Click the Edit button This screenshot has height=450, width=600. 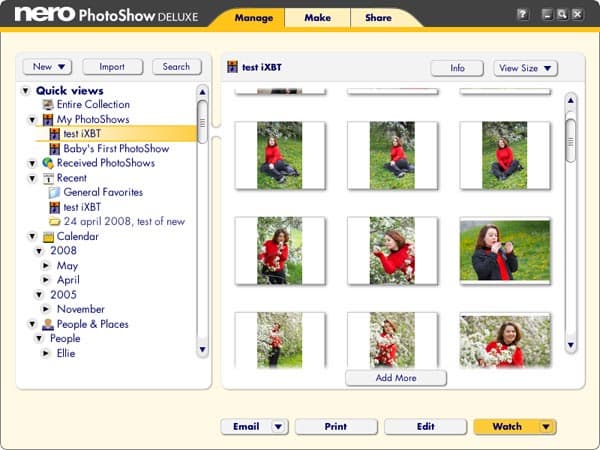tap(426, 427)
